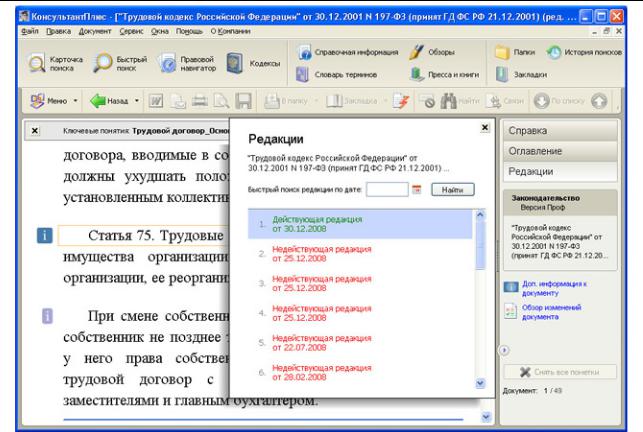Click the Найти button in Редакции
This screenshot has height=432, width=643.
pyautogui.click(x=453, y=190)
